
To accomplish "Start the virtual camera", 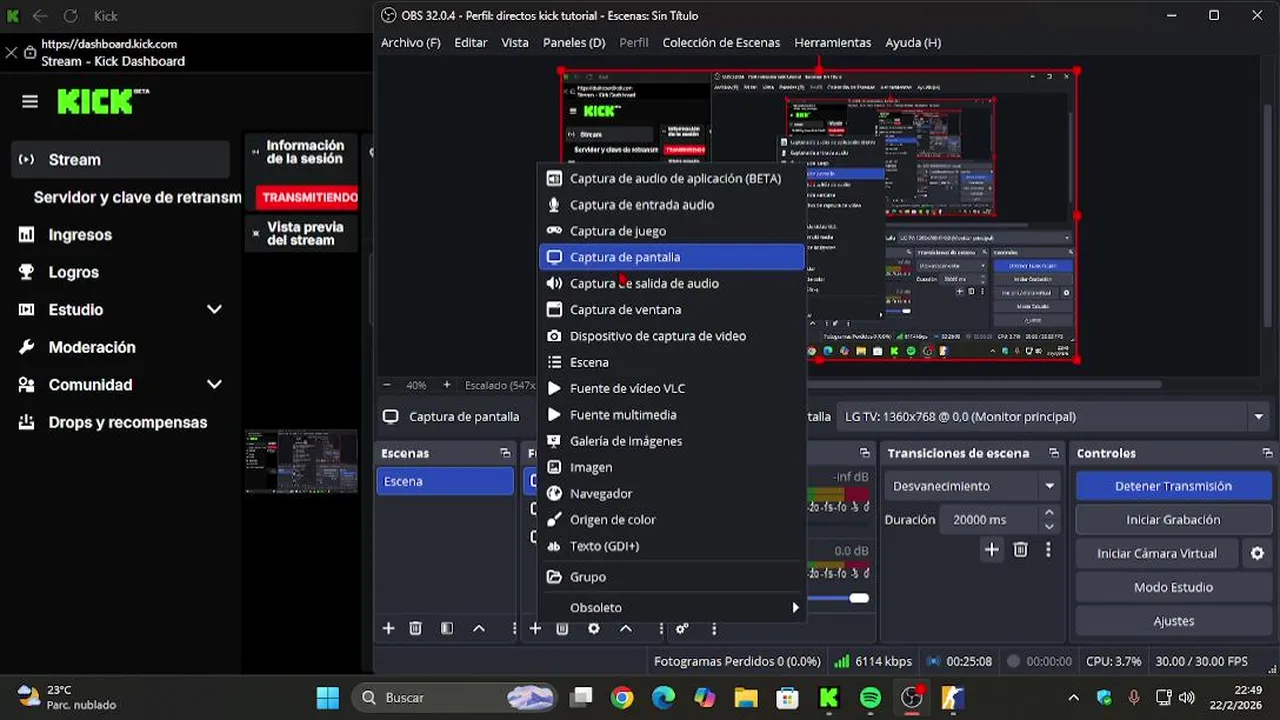I will tap(1157, 553).
